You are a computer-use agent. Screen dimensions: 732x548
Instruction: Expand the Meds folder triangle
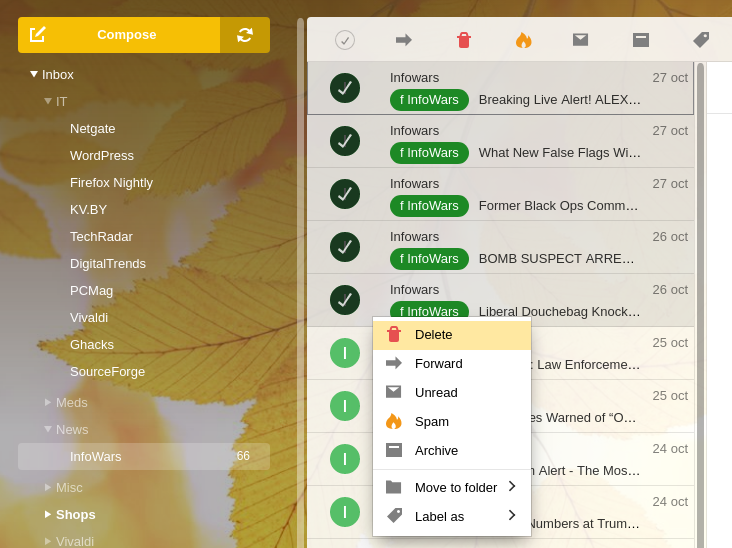tap(48, 402)
